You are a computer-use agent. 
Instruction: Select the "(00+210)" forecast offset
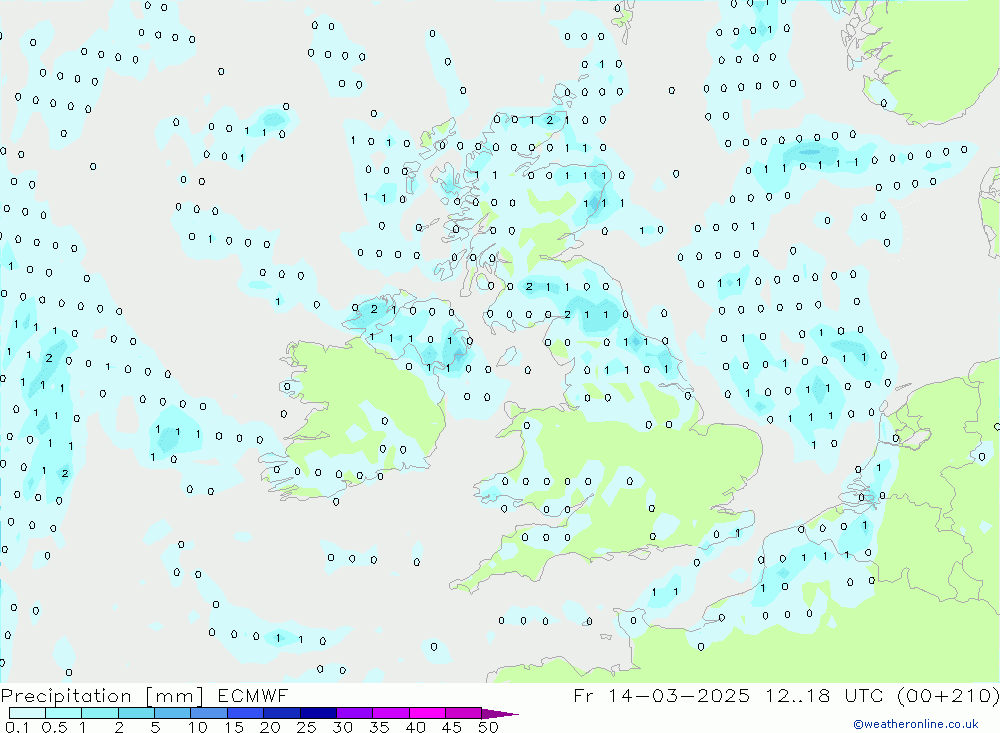coord(948,696)
